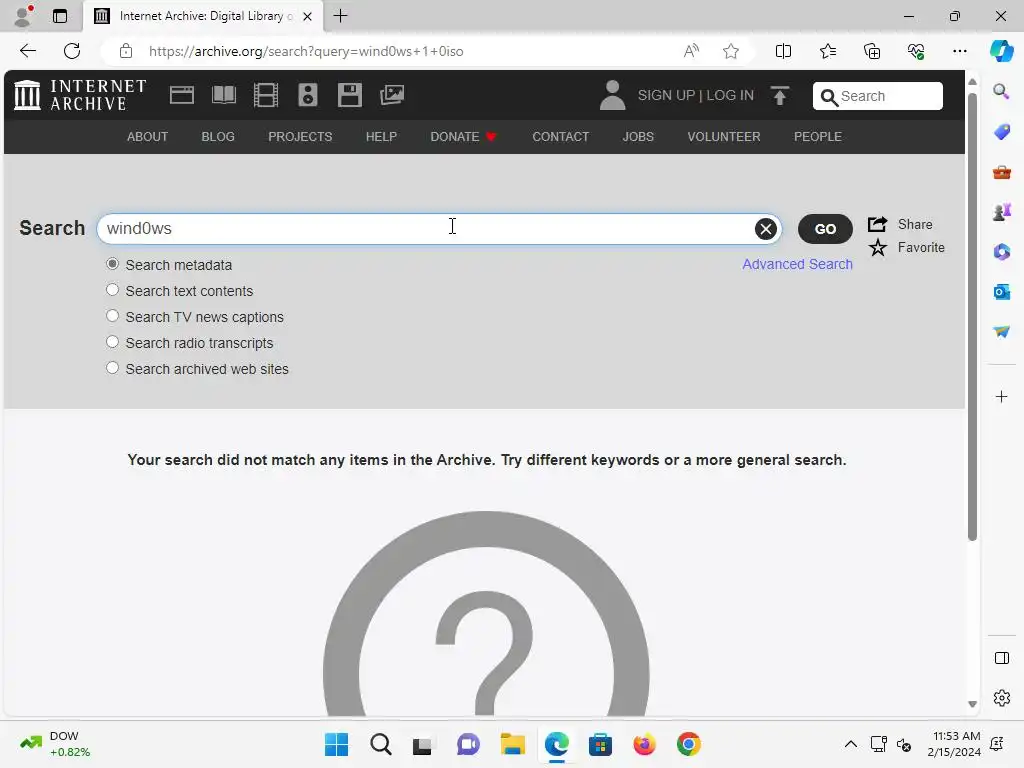Open Firefox from taskbar
This screenshot has width=1024, height=768.
point(644,744)
